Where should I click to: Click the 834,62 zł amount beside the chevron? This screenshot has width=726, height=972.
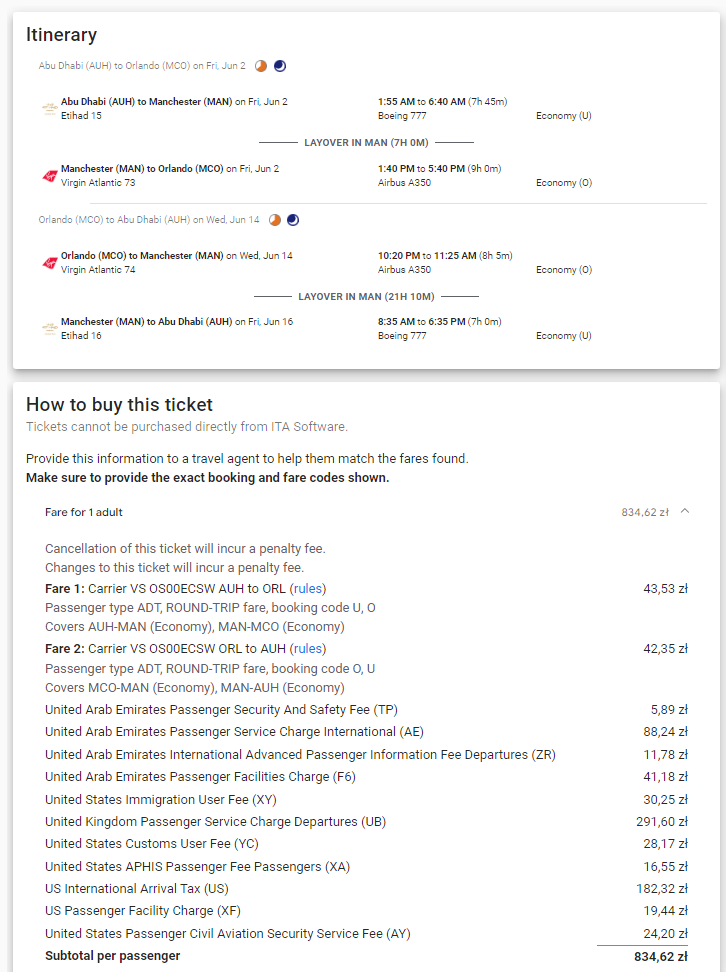(645, 512)
